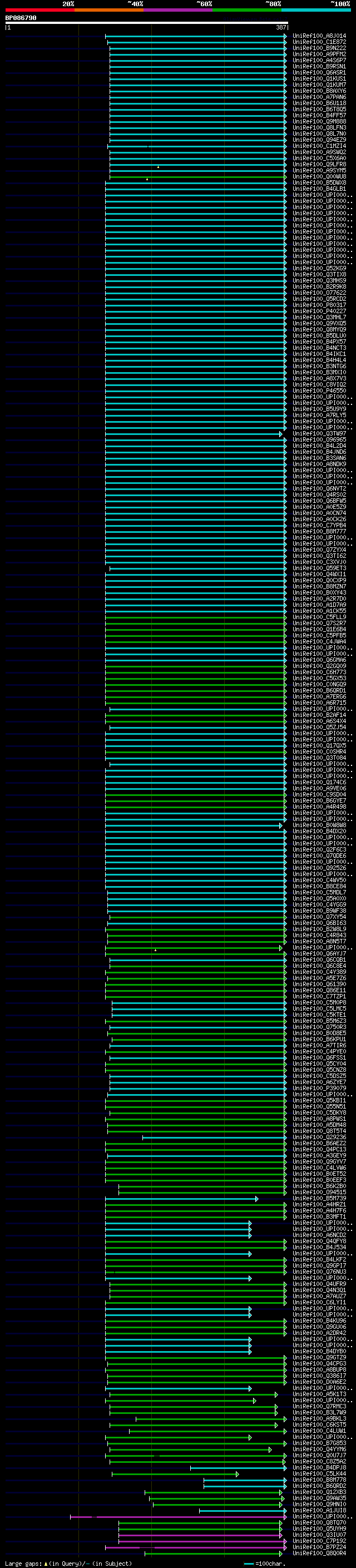Click the white query sequence bar
Screen dimensions: 356x1568
click(147, 23)
